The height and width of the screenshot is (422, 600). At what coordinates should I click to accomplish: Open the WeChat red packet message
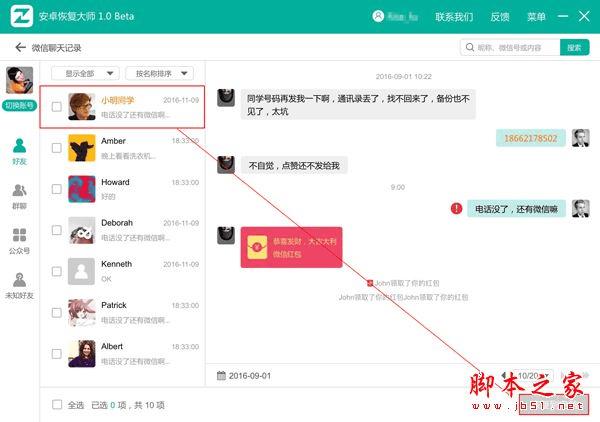(291, 247)
